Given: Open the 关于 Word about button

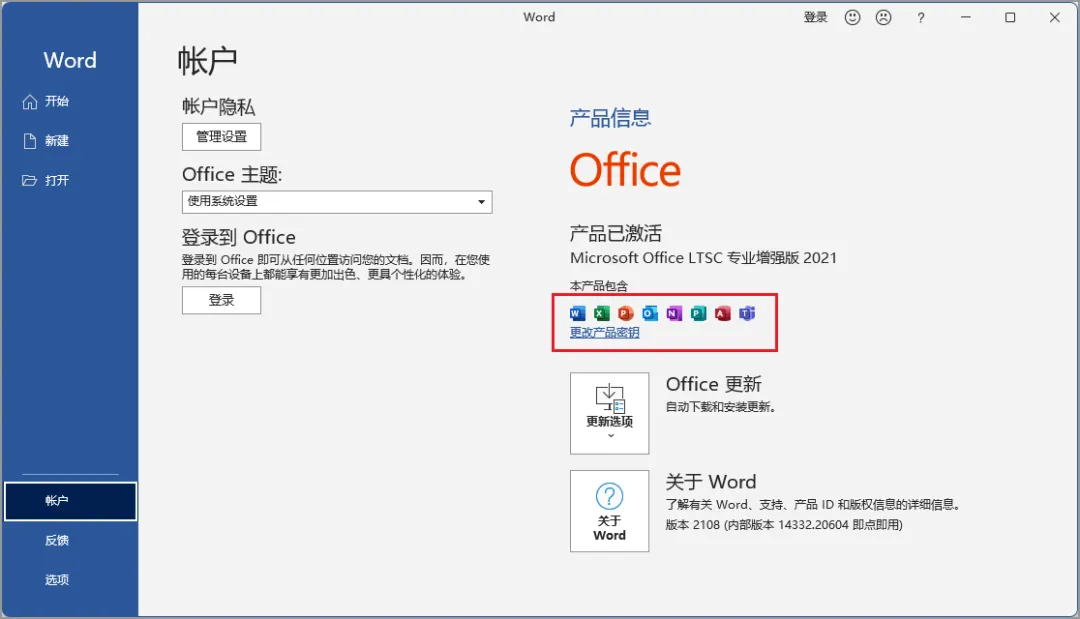Looking at the screenshot, I should coord(609,511).
